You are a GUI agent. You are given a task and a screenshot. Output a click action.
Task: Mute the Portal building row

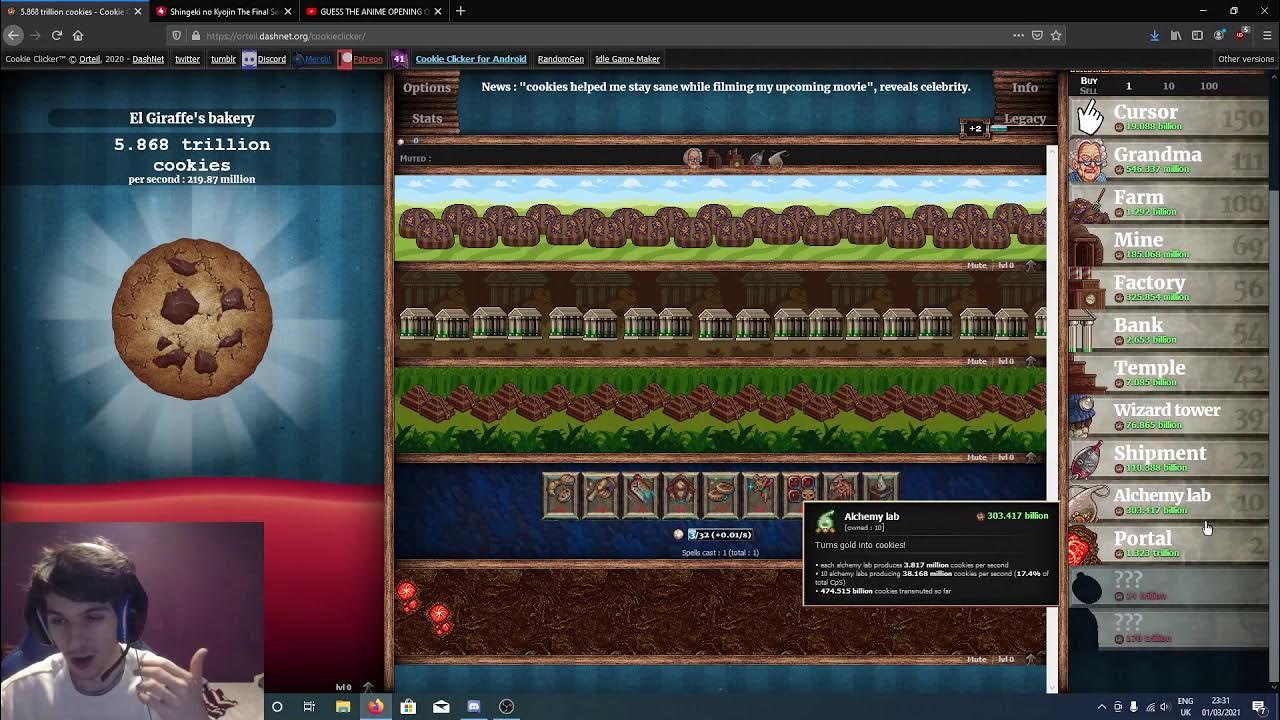pyautogui.click(x=976, y=660)
